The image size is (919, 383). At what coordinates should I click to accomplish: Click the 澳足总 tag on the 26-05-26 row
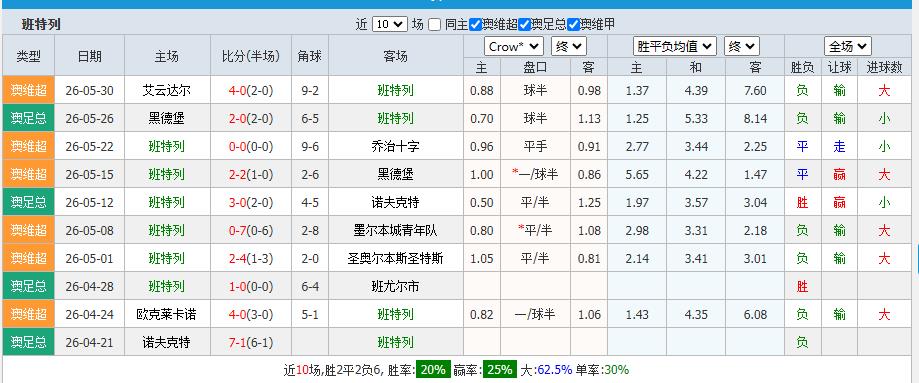(x=29, y=118)
